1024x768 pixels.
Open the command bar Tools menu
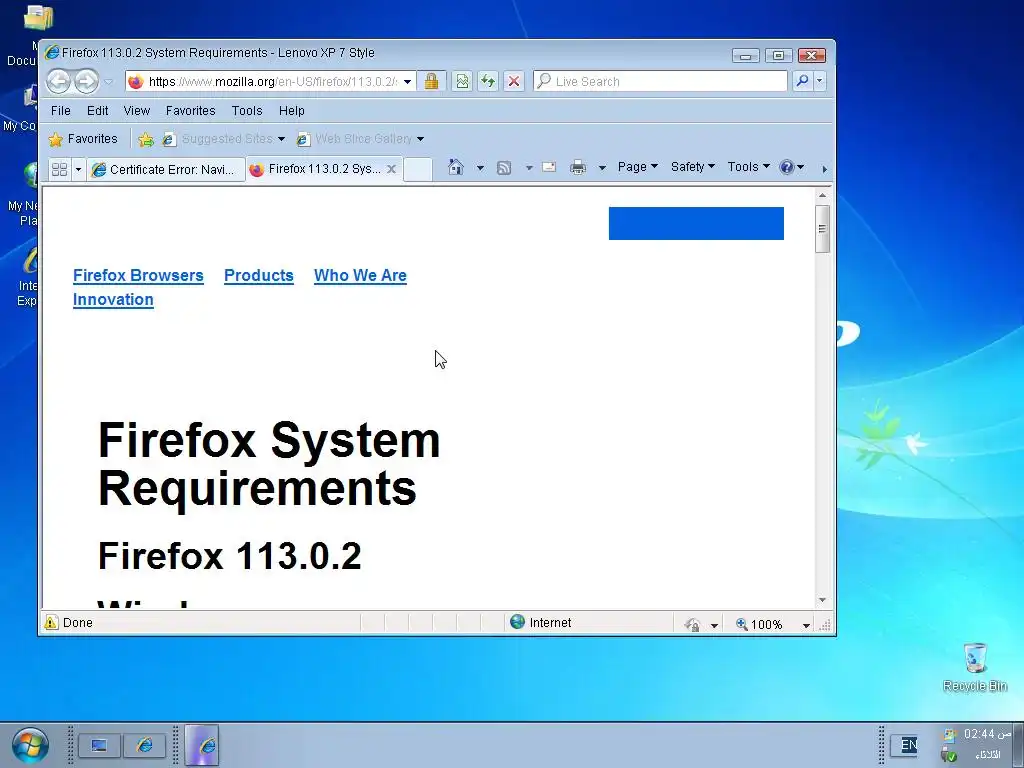(748, 167)
